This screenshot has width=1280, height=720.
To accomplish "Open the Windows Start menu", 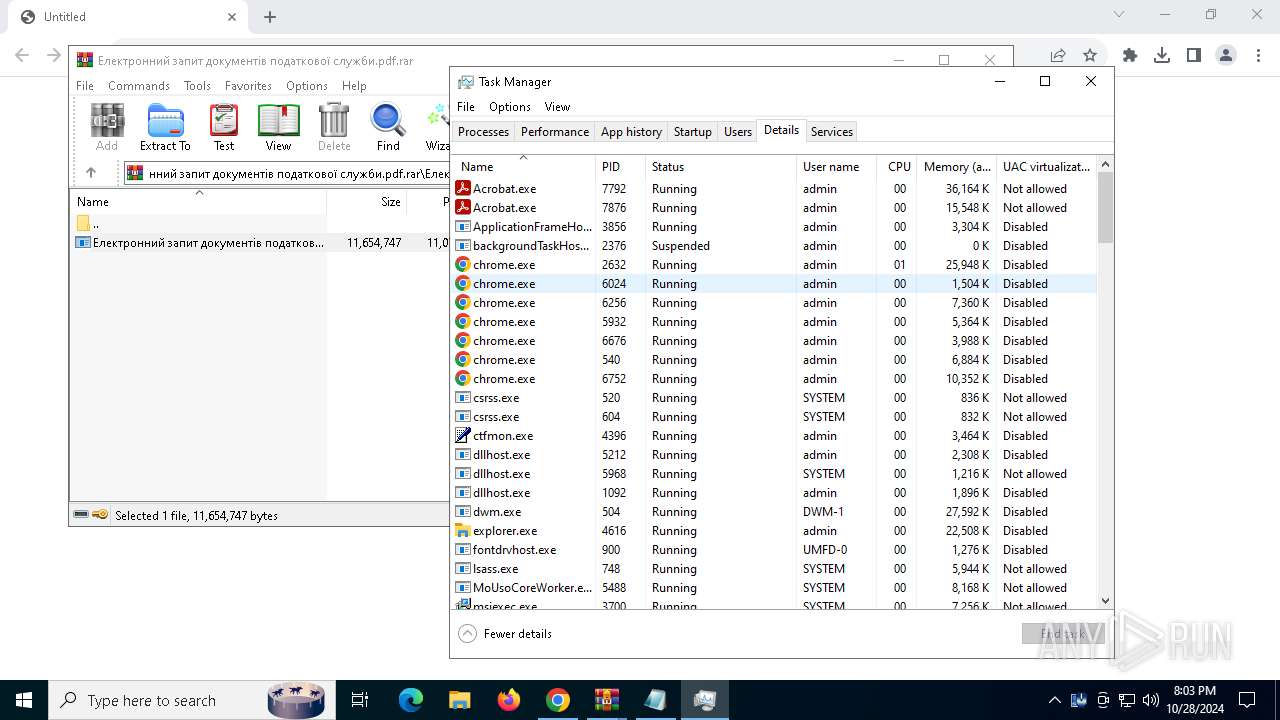I will tap(24, 700).
